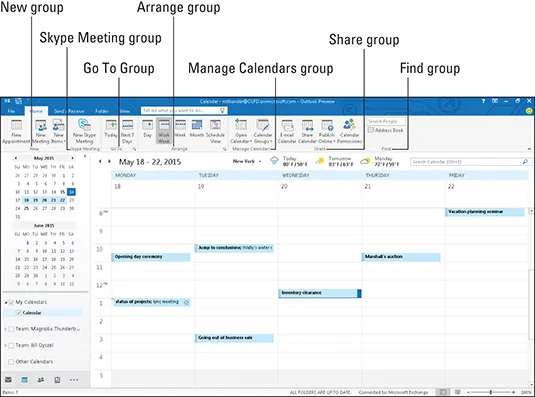Open Calendar Permissions
535x397 pixels.
(349, 132)
